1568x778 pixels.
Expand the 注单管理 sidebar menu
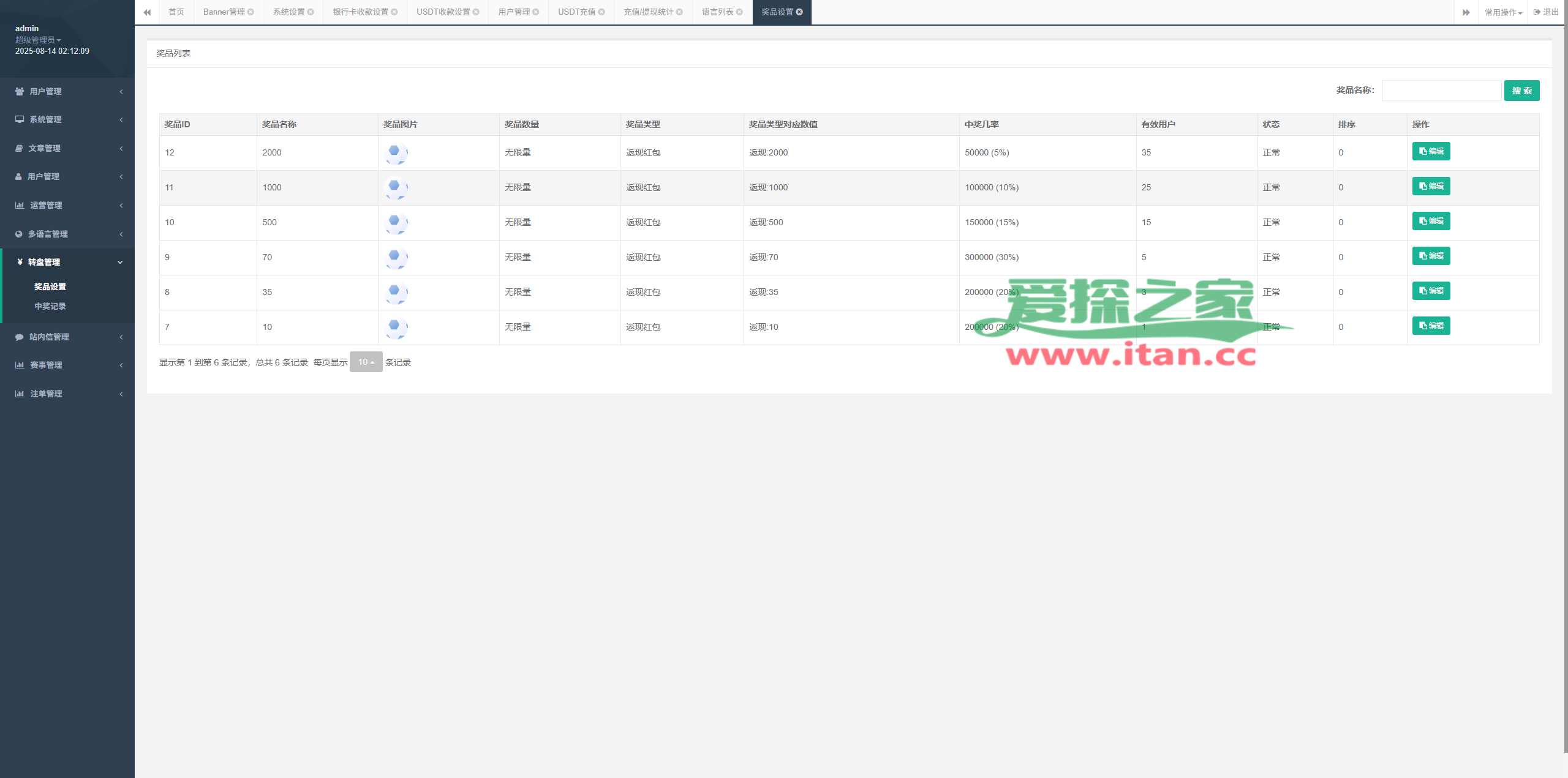tap(67, 394)
